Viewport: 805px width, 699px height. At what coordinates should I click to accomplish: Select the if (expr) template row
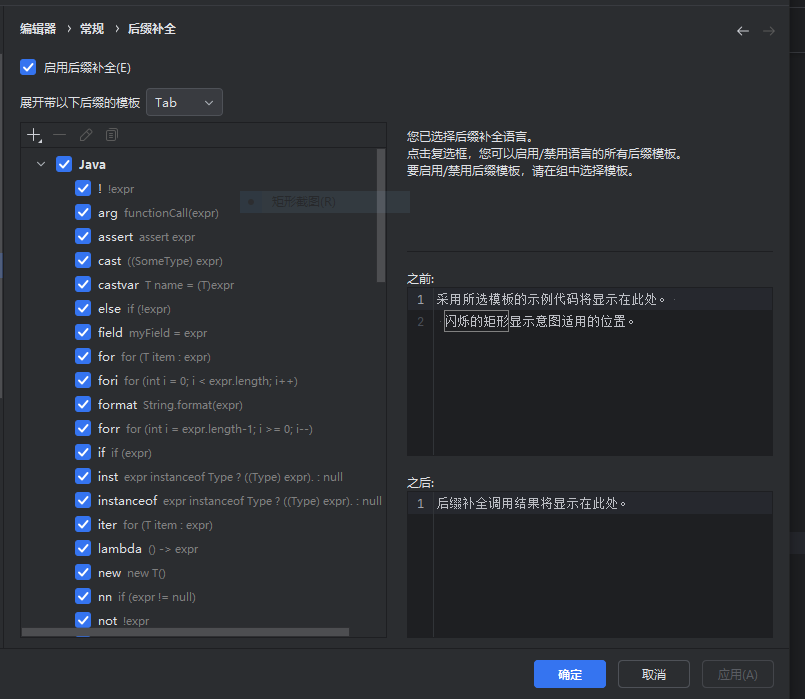pos(199,453)
